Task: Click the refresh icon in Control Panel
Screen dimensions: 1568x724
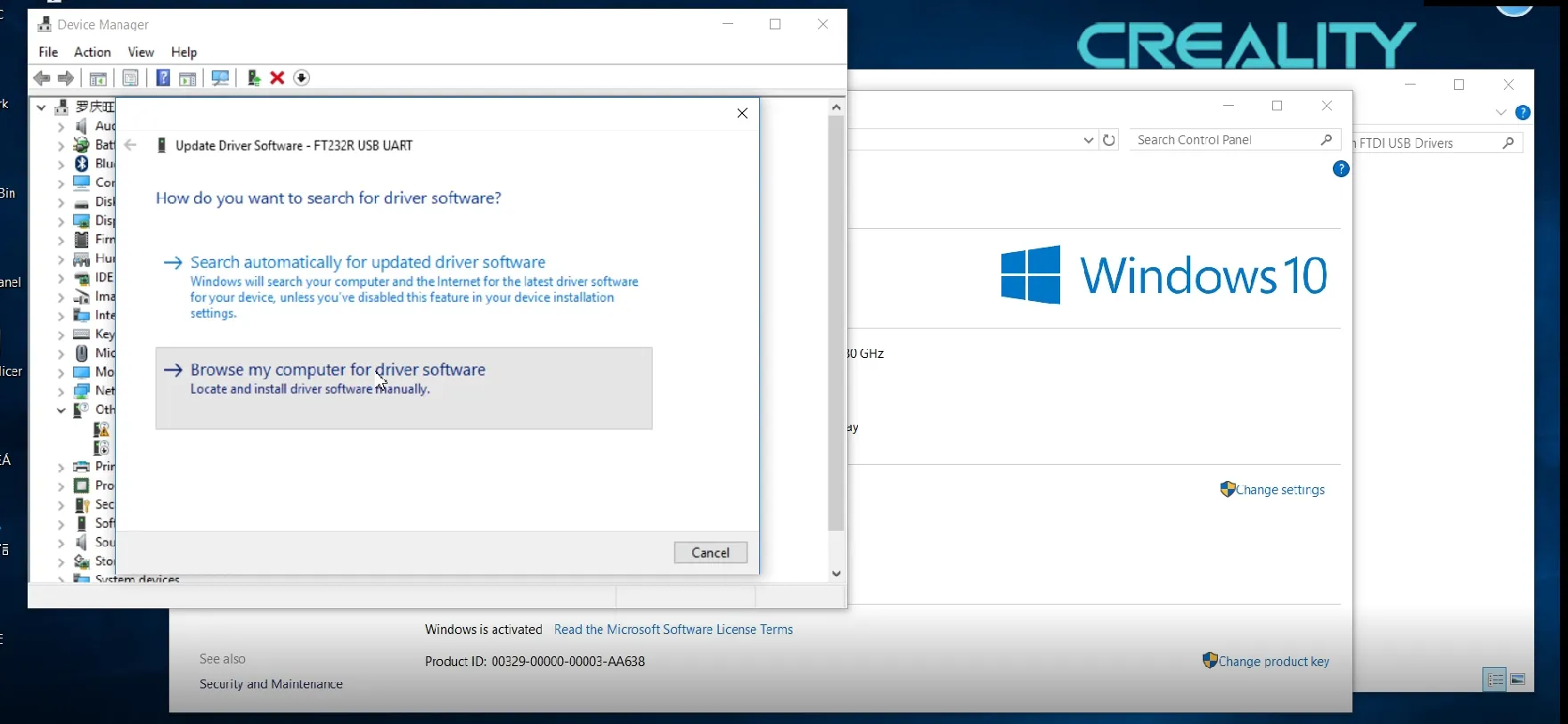Action: [x=1109, y=140]
